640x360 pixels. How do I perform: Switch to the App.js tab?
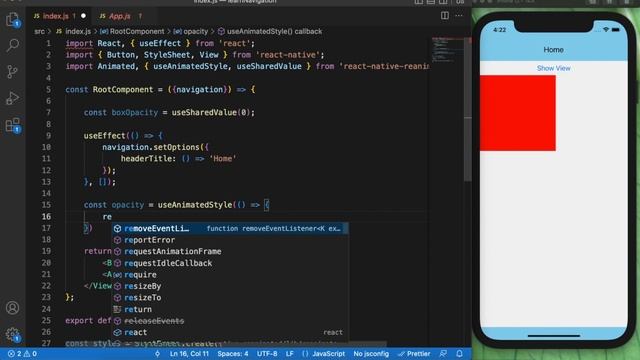120,16
